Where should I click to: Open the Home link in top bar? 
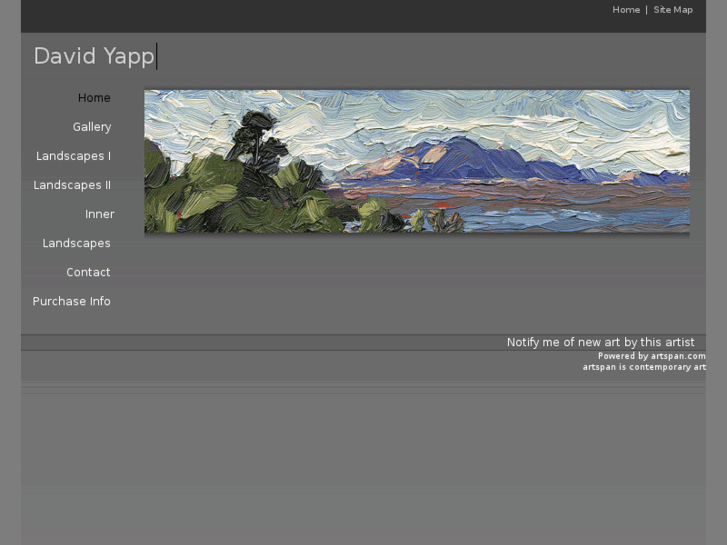tap(626, 10)
